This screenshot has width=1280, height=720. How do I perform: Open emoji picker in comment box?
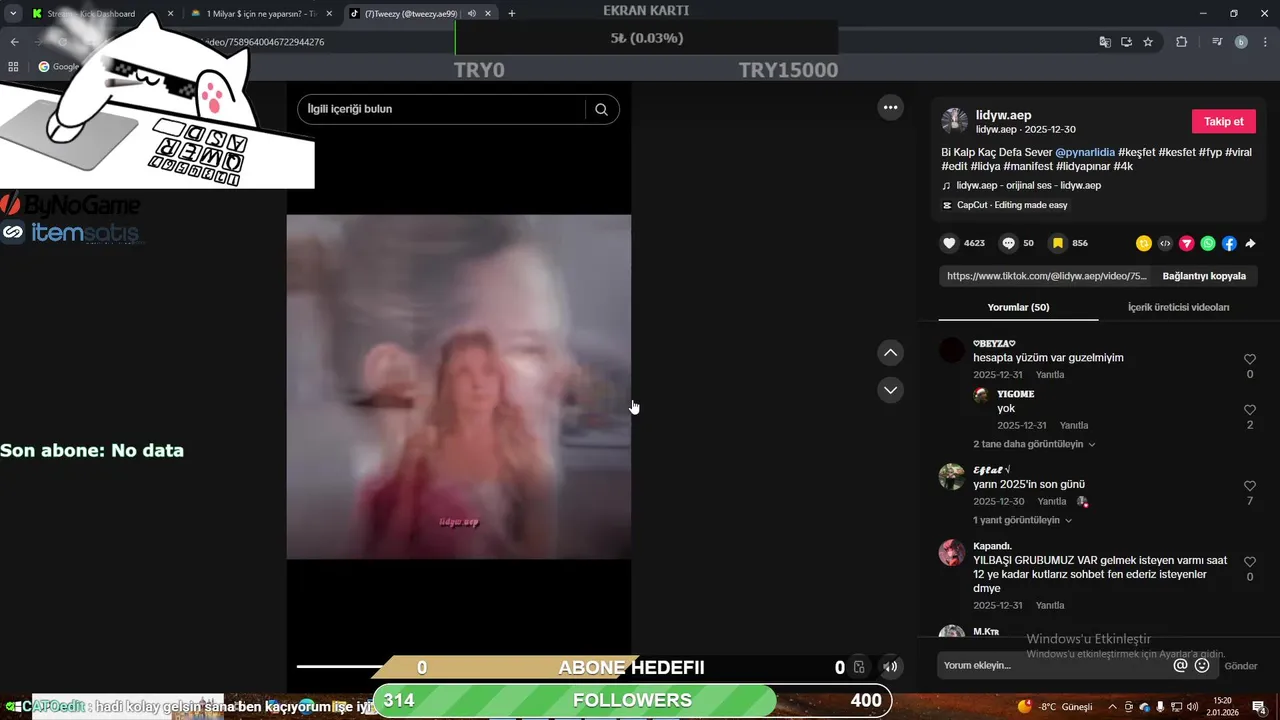point(1202,665)
